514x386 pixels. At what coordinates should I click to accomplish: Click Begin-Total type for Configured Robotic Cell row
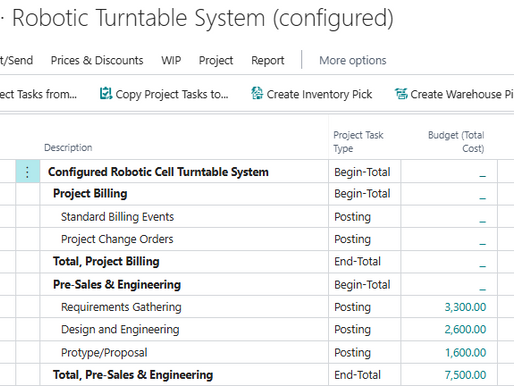click(x=362, y=172)
